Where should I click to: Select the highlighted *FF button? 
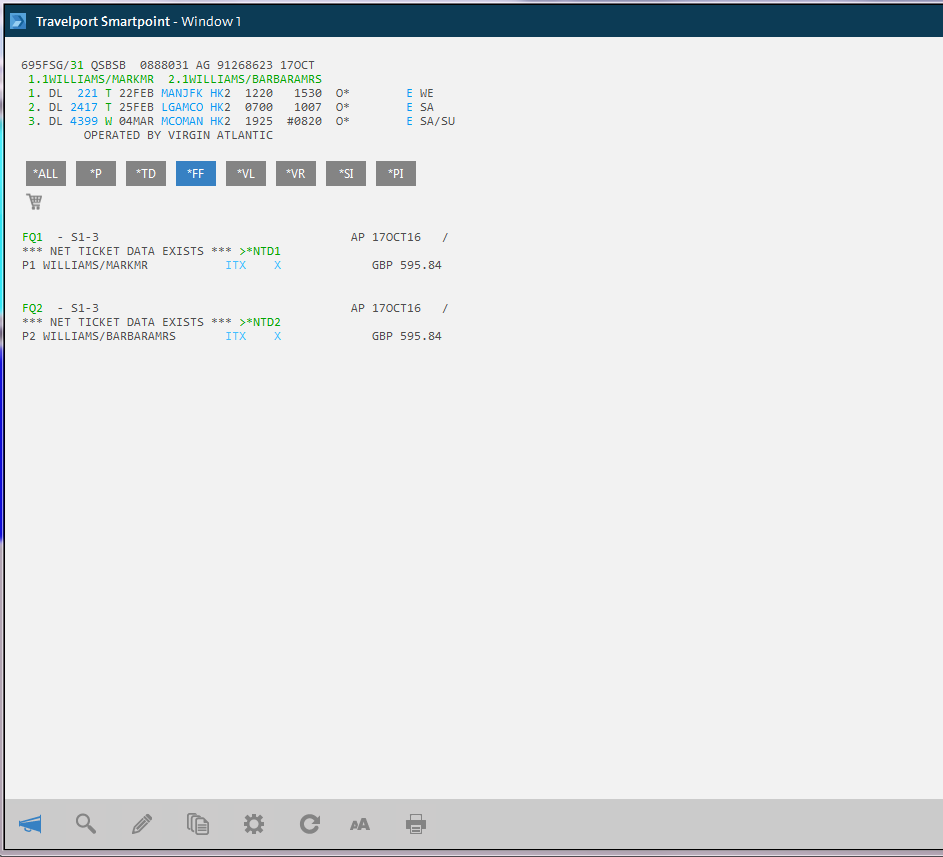coord(195,173)
